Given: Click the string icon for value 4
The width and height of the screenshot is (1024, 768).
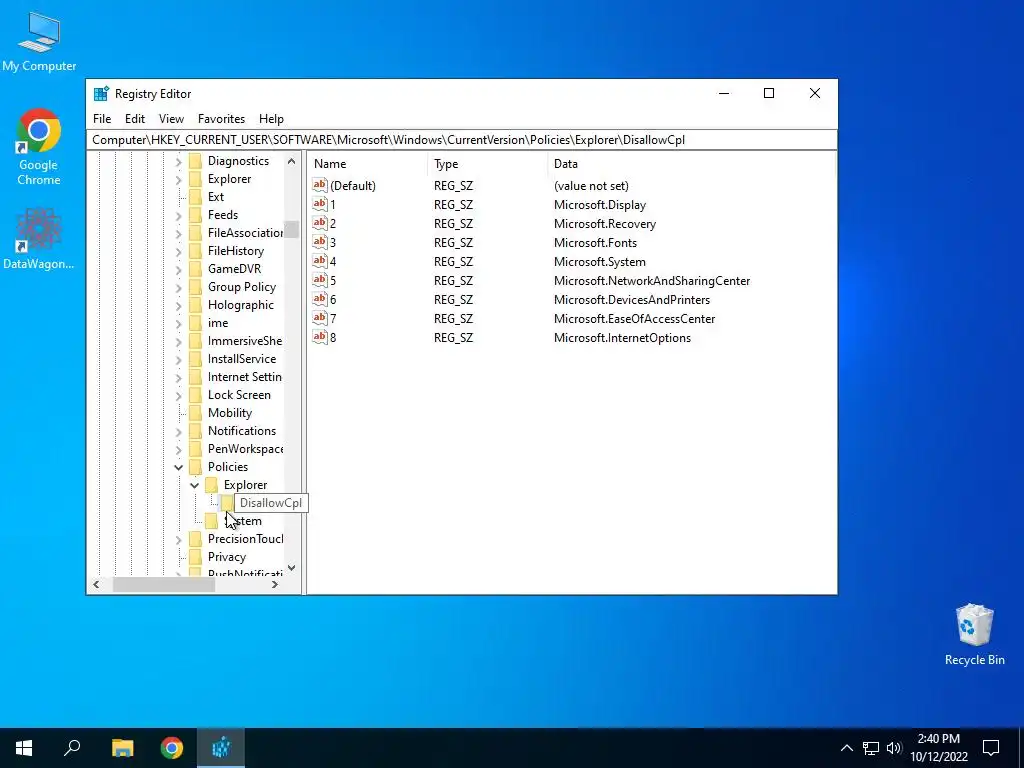Looking at the screenshot, I should click(319, 261).
